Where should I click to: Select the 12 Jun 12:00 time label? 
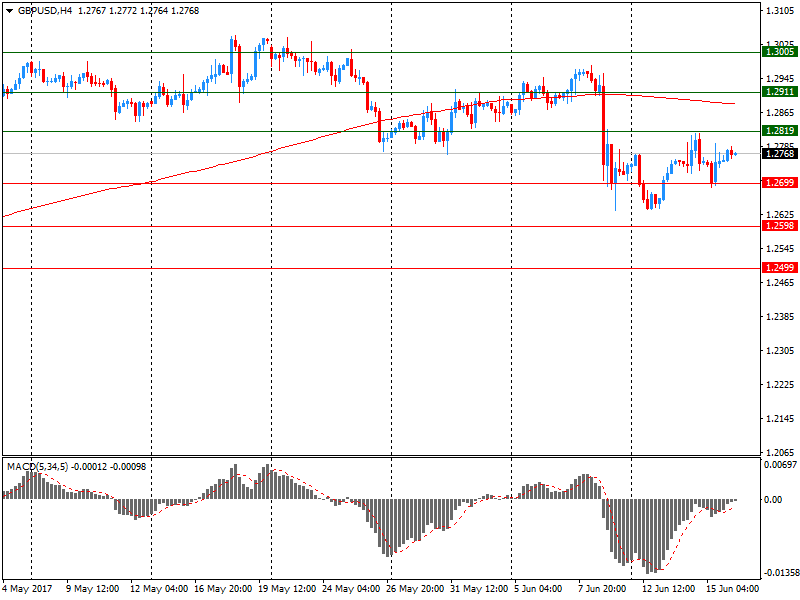[x=668, y=589]
